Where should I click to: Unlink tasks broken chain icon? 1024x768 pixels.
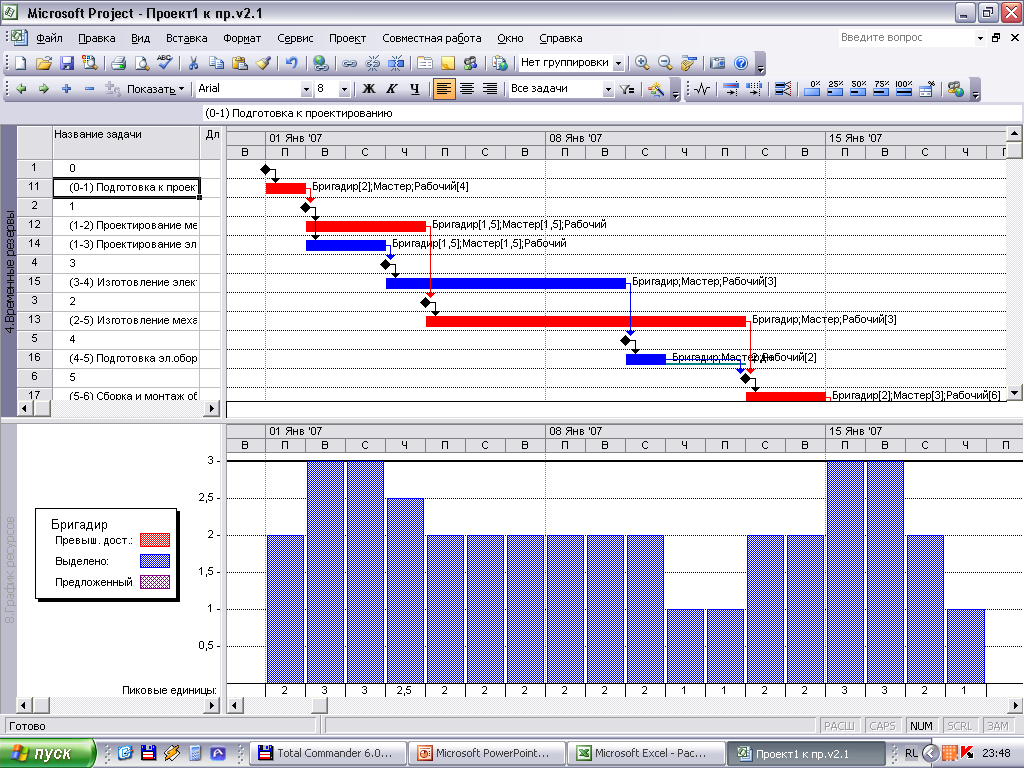[372, 63]
